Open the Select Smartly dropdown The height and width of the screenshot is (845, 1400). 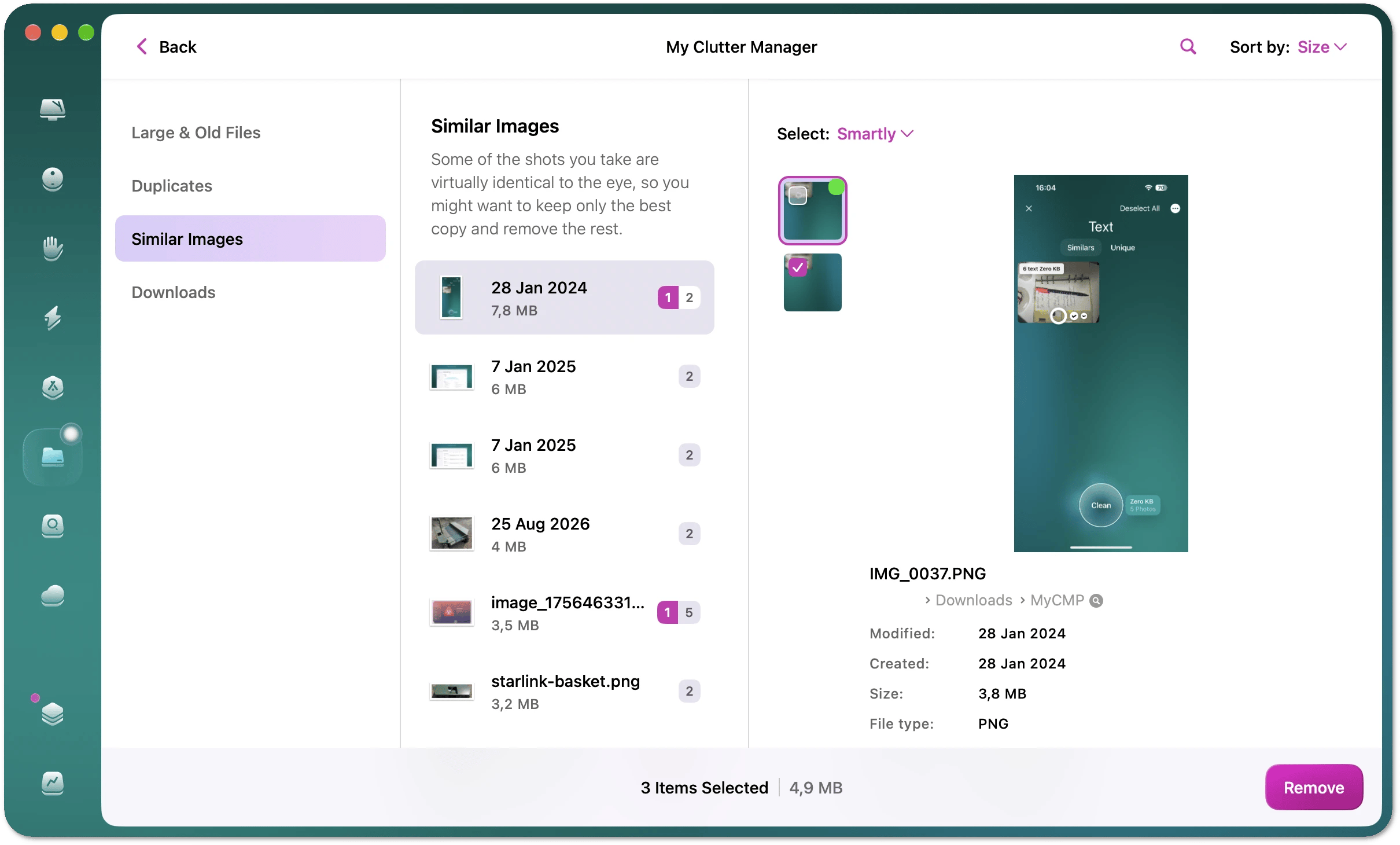[x=875, y=134]
